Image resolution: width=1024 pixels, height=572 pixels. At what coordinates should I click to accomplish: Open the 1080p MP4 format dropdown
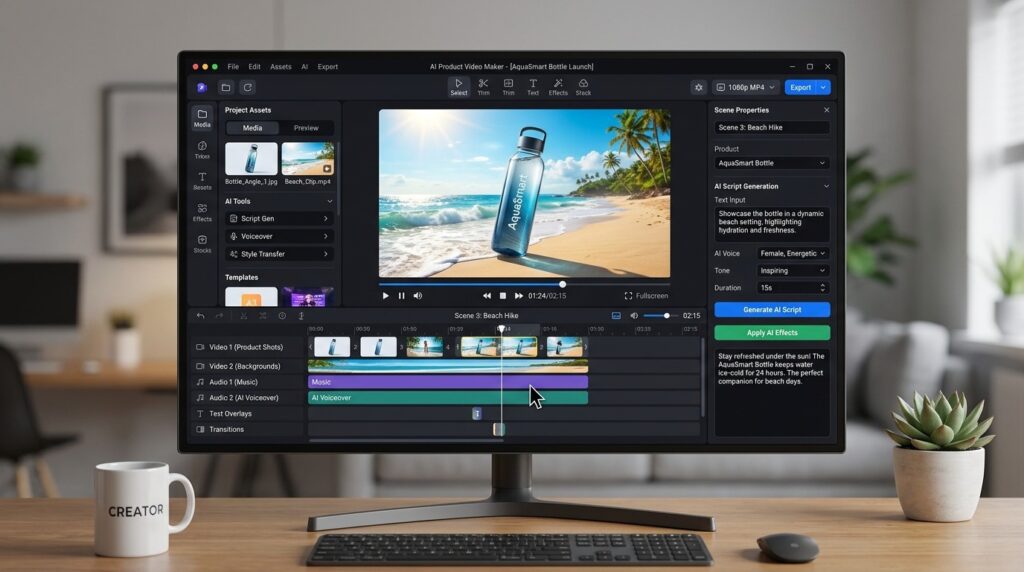point(746,87)
